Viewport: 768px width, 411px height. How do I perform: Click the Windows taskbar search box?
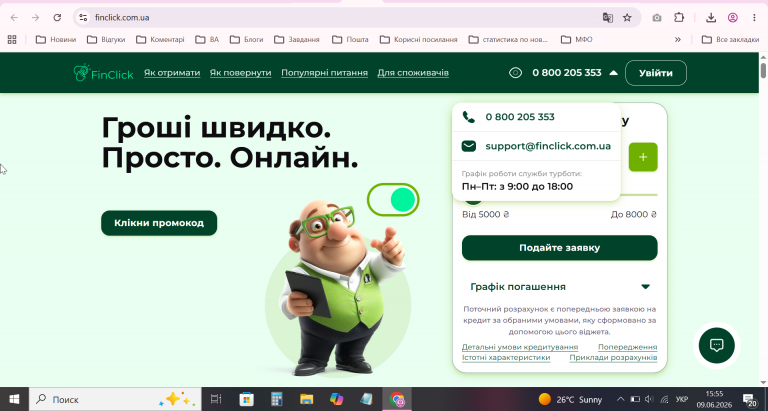(115, 399)
